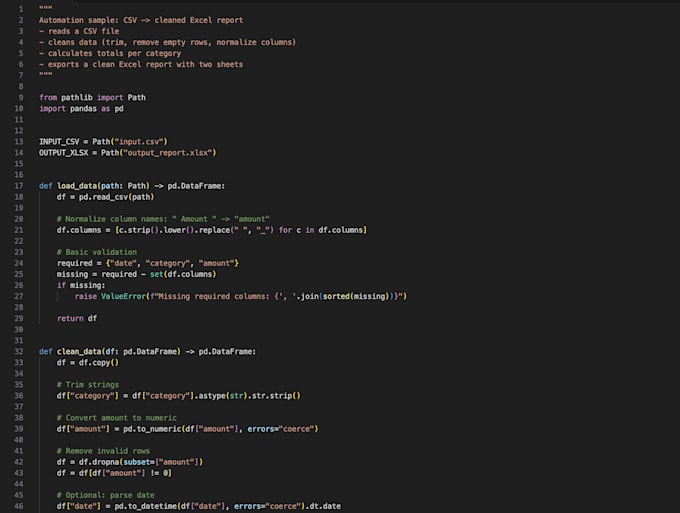Click the pd.to_numeric call
Image resolution: width=680 pixels, height=513 pixels.
221,429
